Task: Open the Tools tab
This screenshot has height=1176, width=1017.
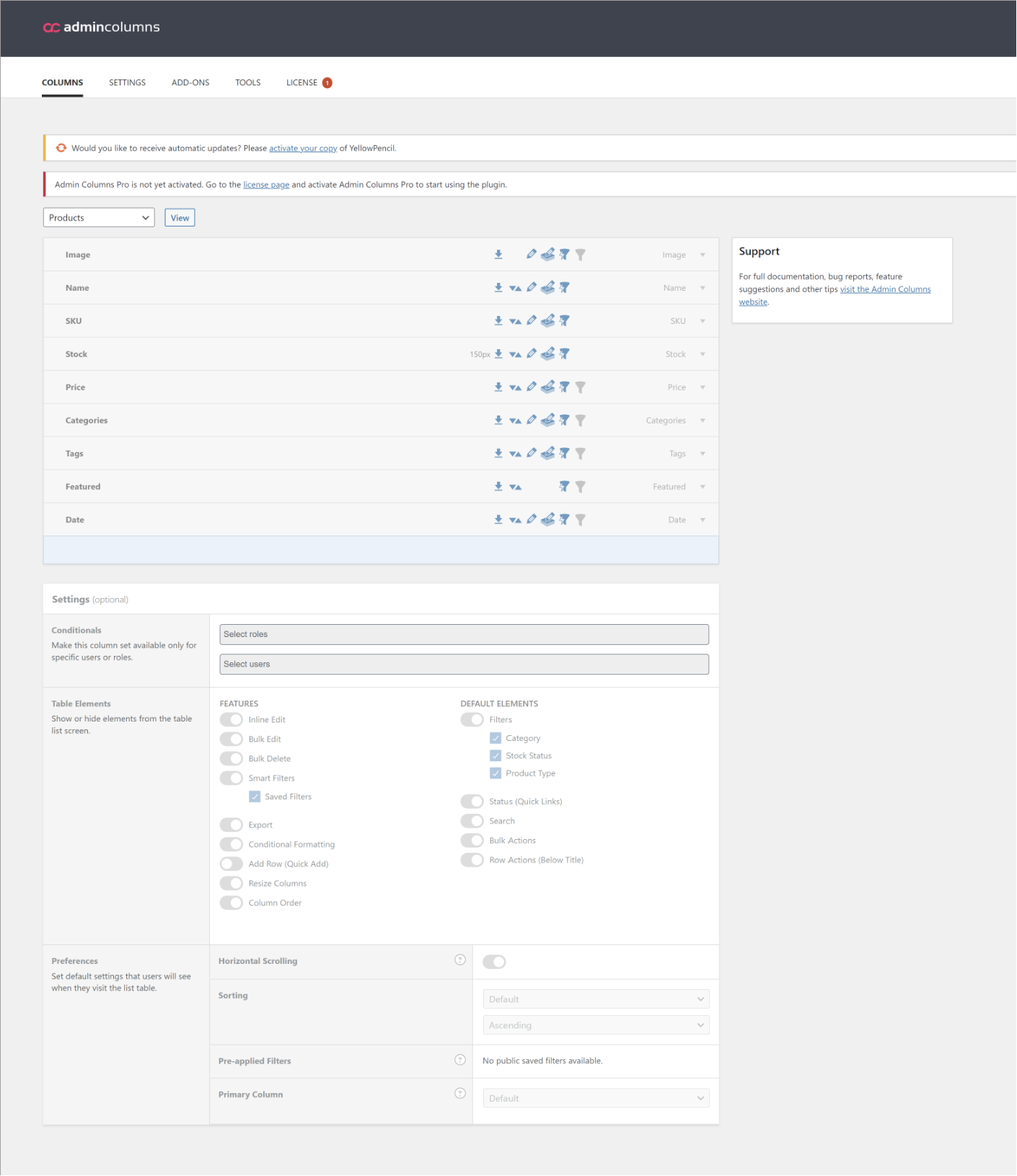Action: point(248,83)
